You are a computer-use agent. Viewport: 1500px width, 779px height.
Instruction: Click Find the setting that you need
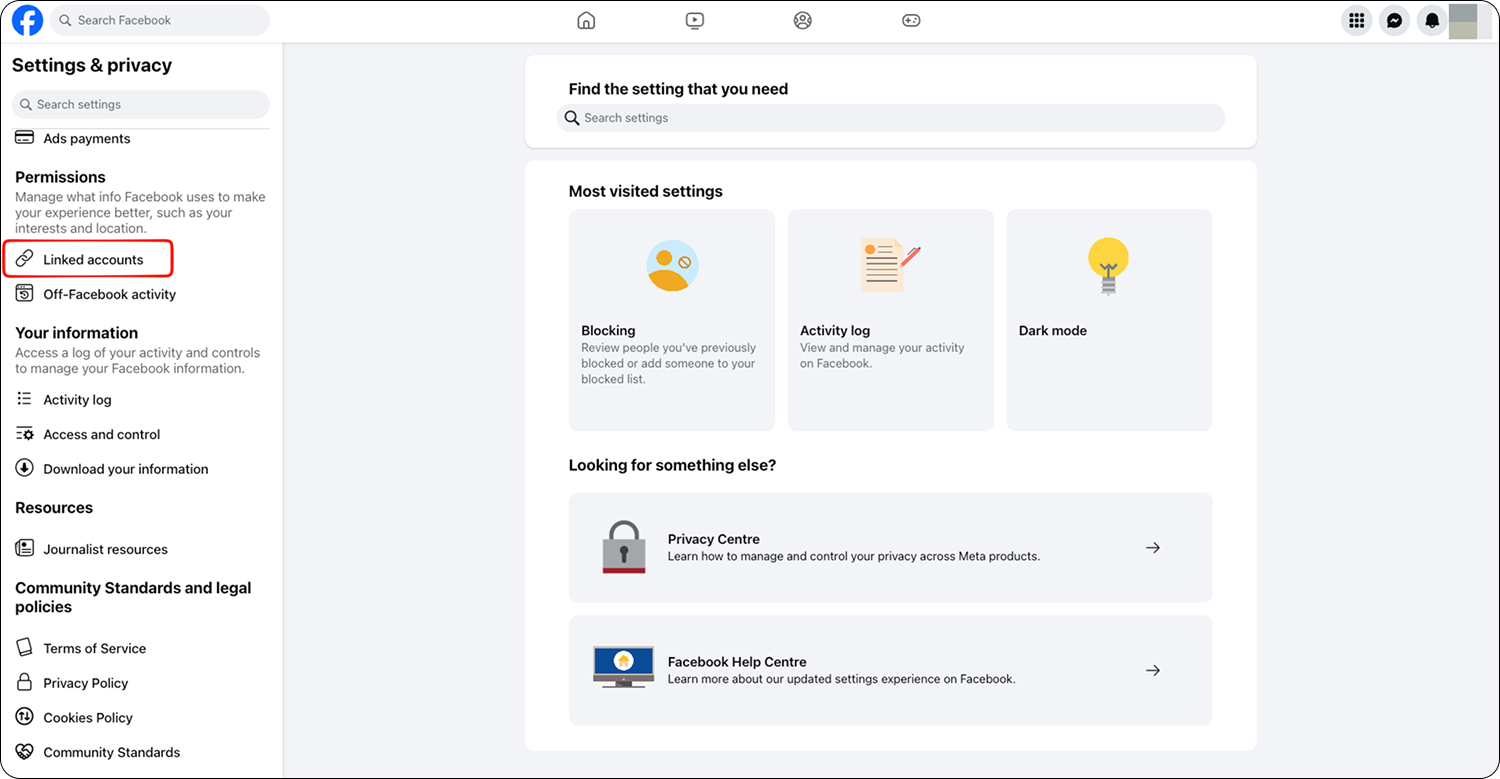click(679, 89)
